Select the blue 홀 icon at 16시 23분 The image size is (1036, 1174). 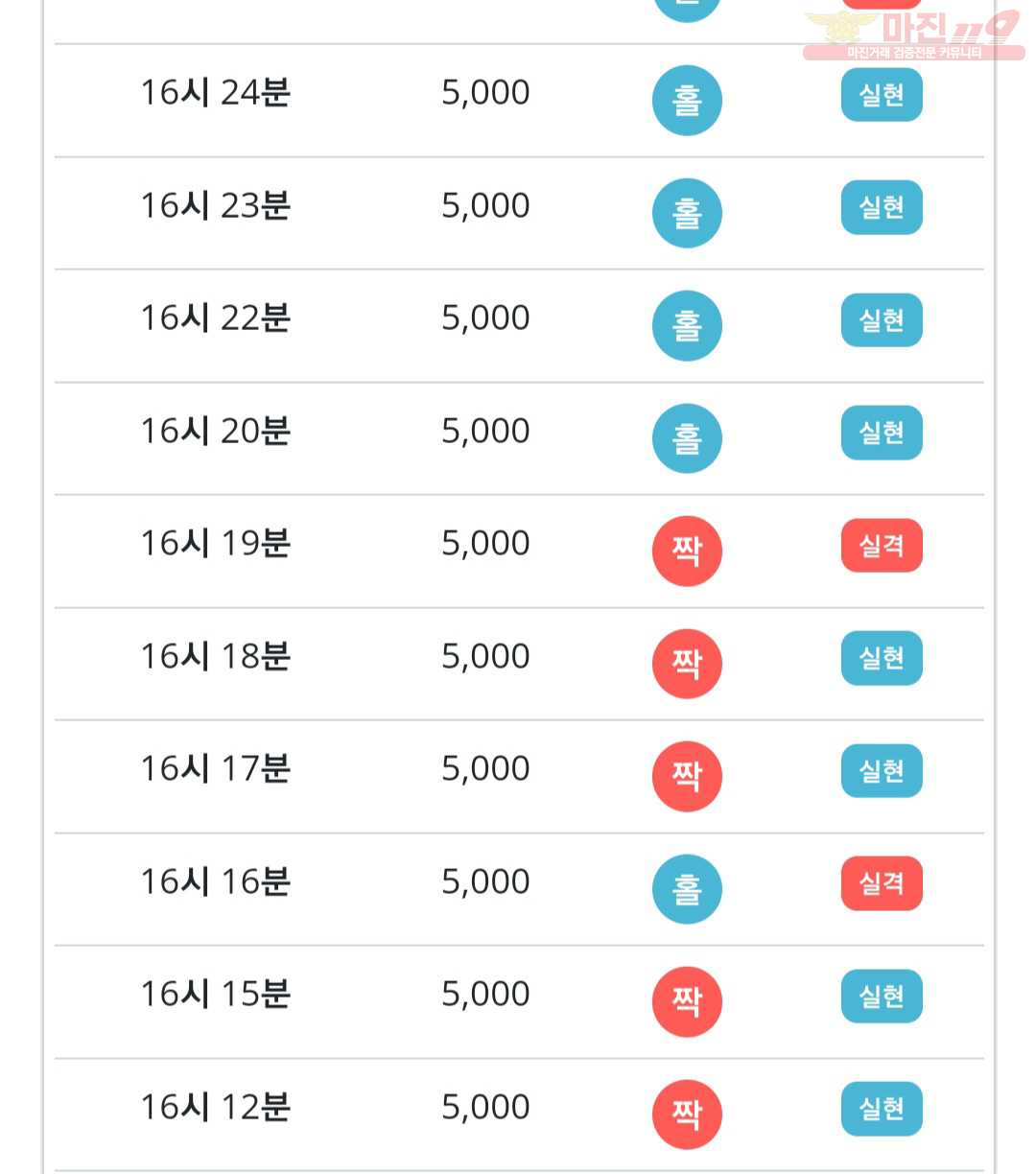(x=687, y=213)
